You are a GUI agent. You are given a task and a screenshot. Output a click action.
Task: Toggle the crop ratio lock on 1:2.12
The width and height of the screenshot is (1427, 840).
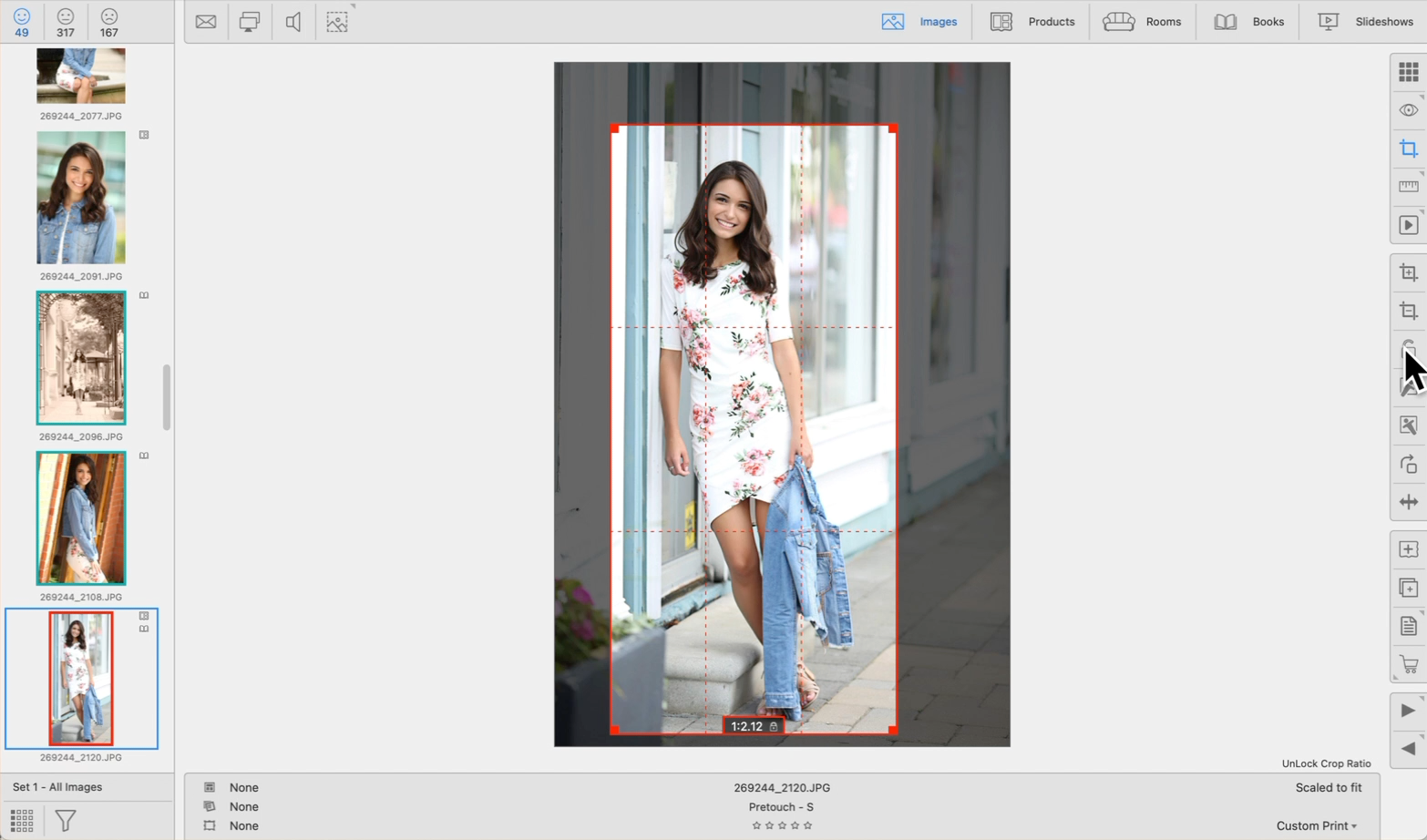point(774,726)
